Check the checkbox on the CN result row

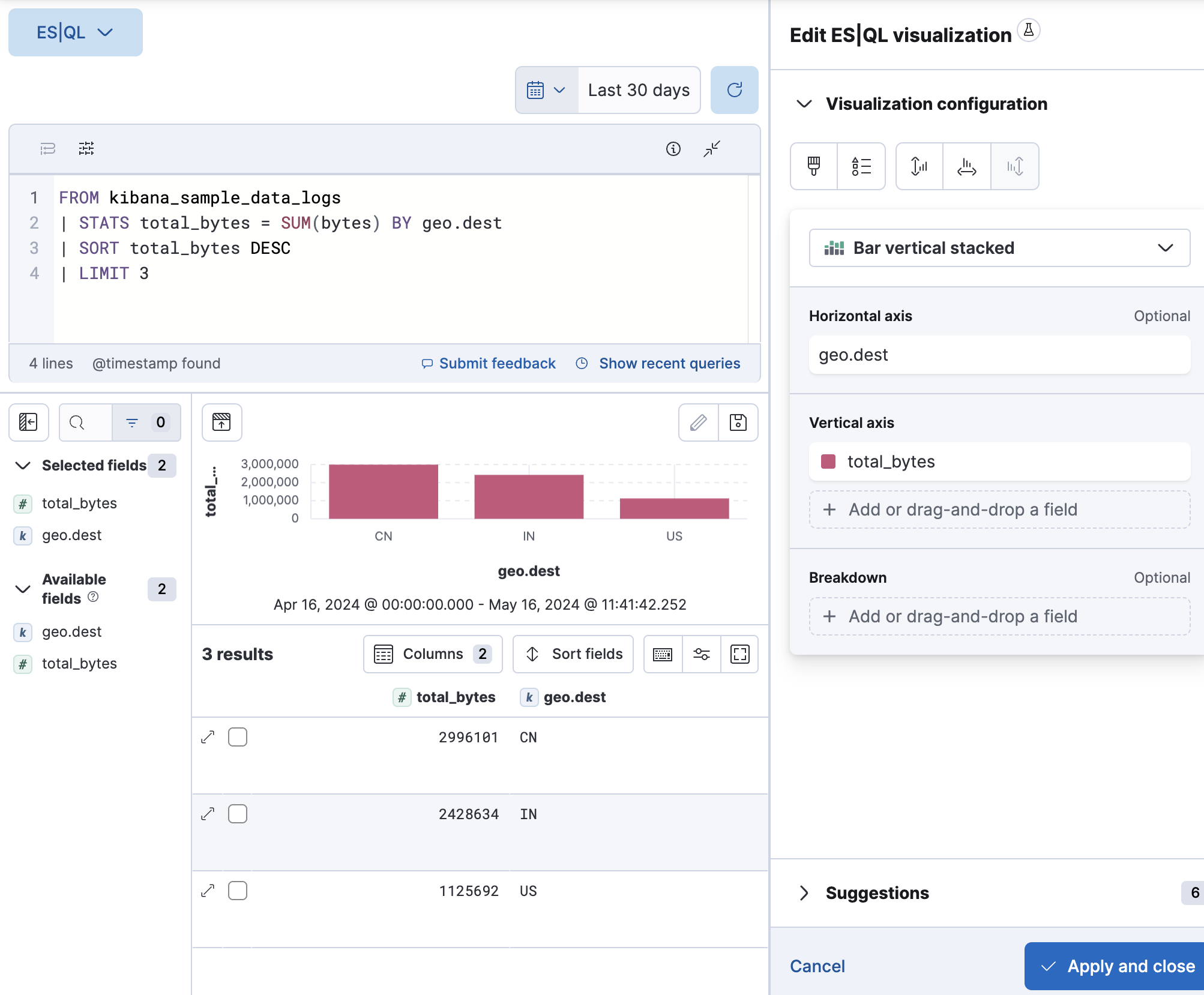click(x=238, y=737)
